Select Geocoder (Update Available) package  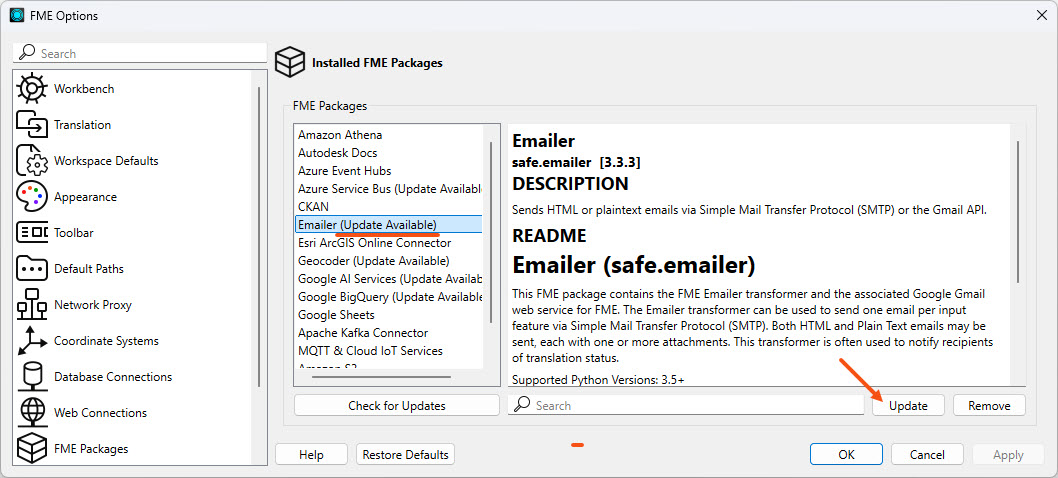pyautogui.click(x=389, y=261)
